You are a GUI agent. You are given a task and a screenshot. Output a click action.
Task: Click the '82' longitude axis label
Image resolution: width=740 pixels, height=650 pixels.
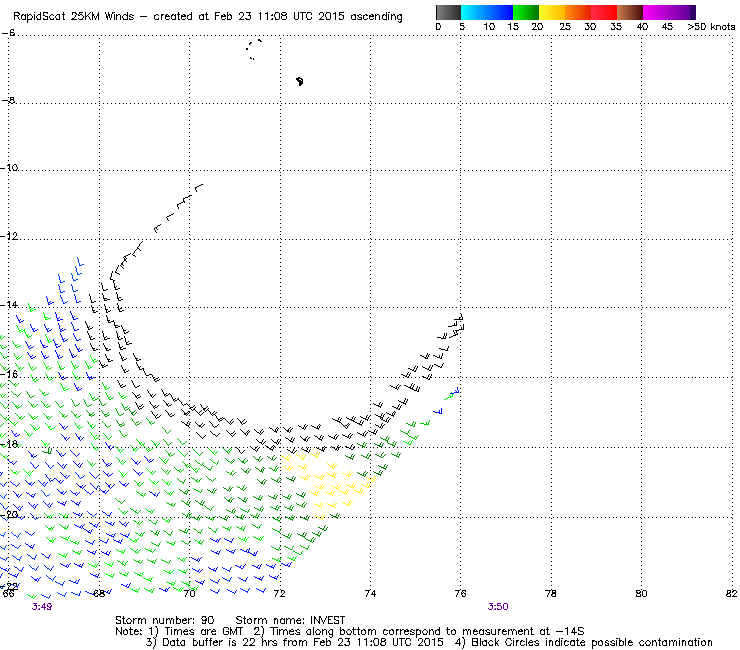(732, 594)
